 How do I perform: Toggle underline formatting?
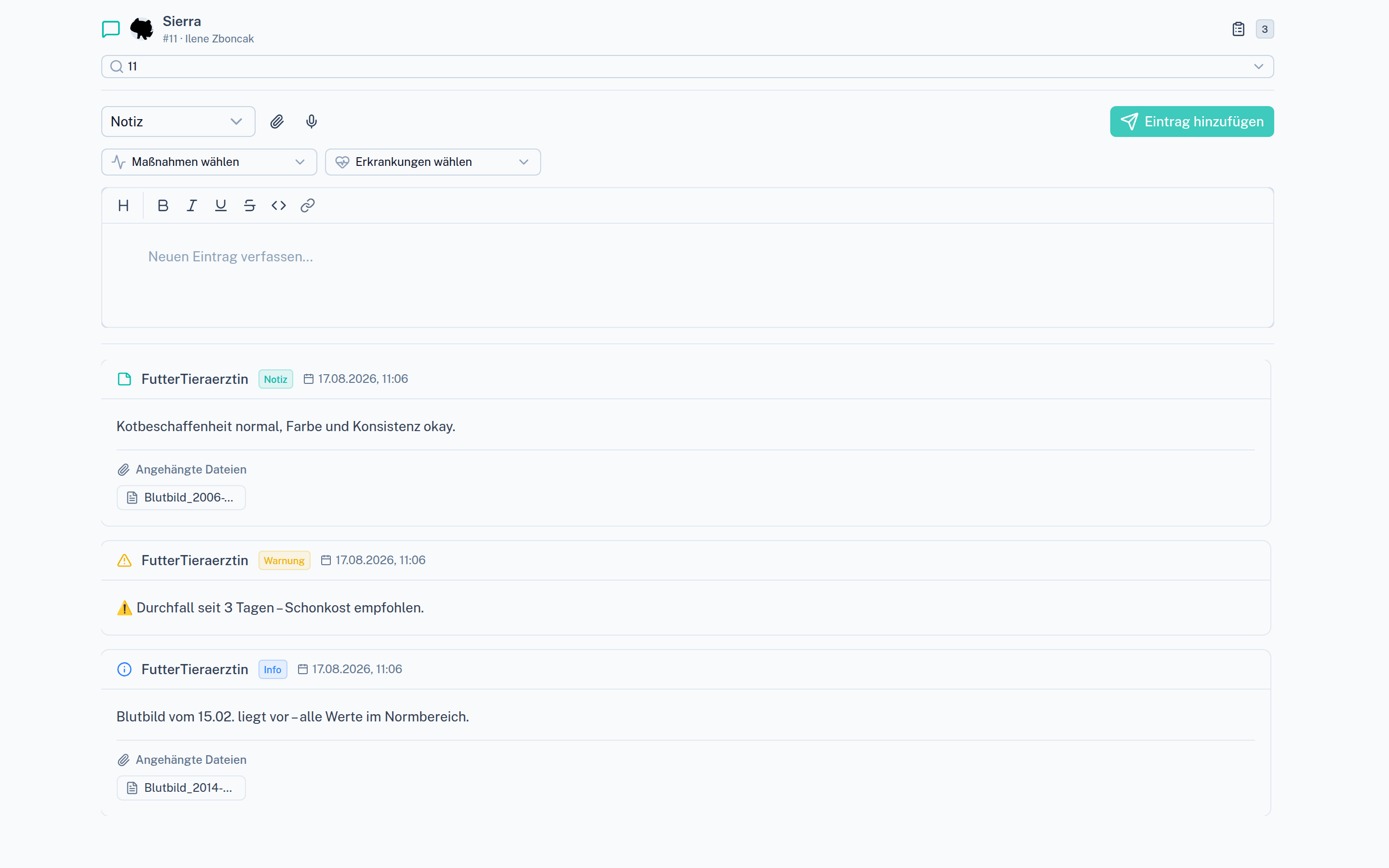(x=220, y=205)
